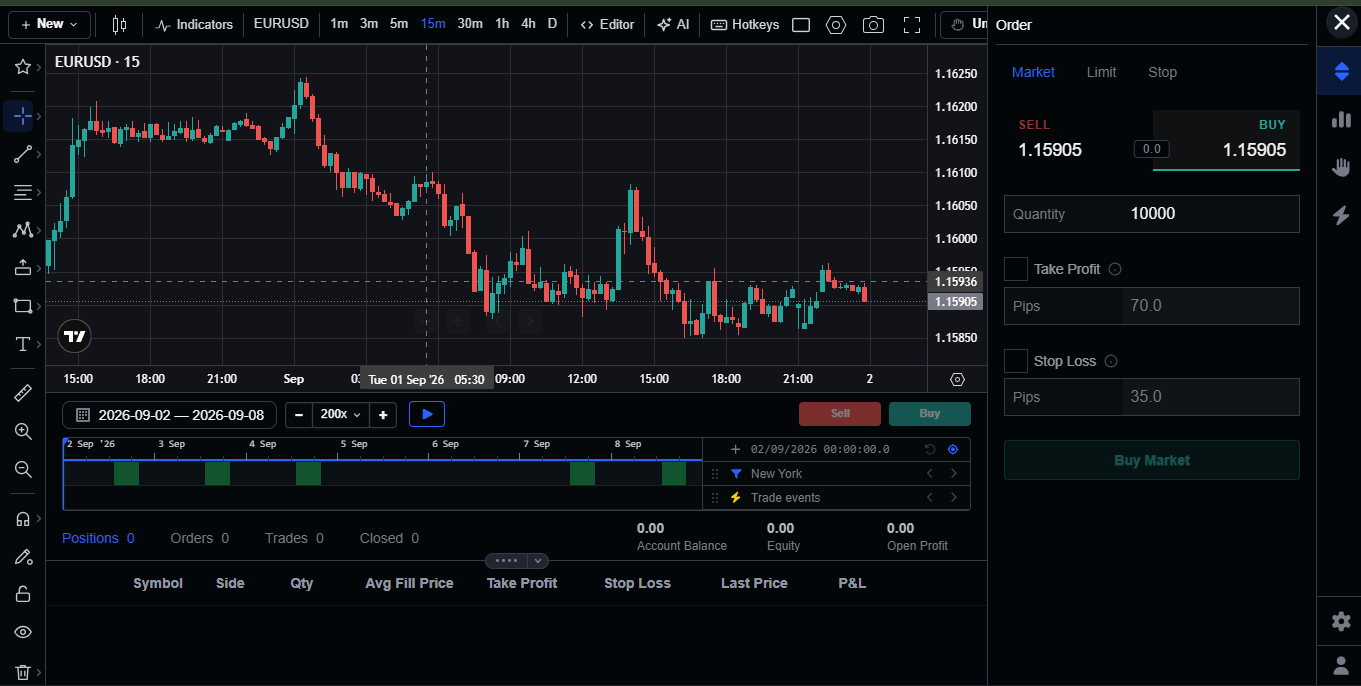Open the Indicators panel
Screen dimensions: 1361x686
coord(195,24)
